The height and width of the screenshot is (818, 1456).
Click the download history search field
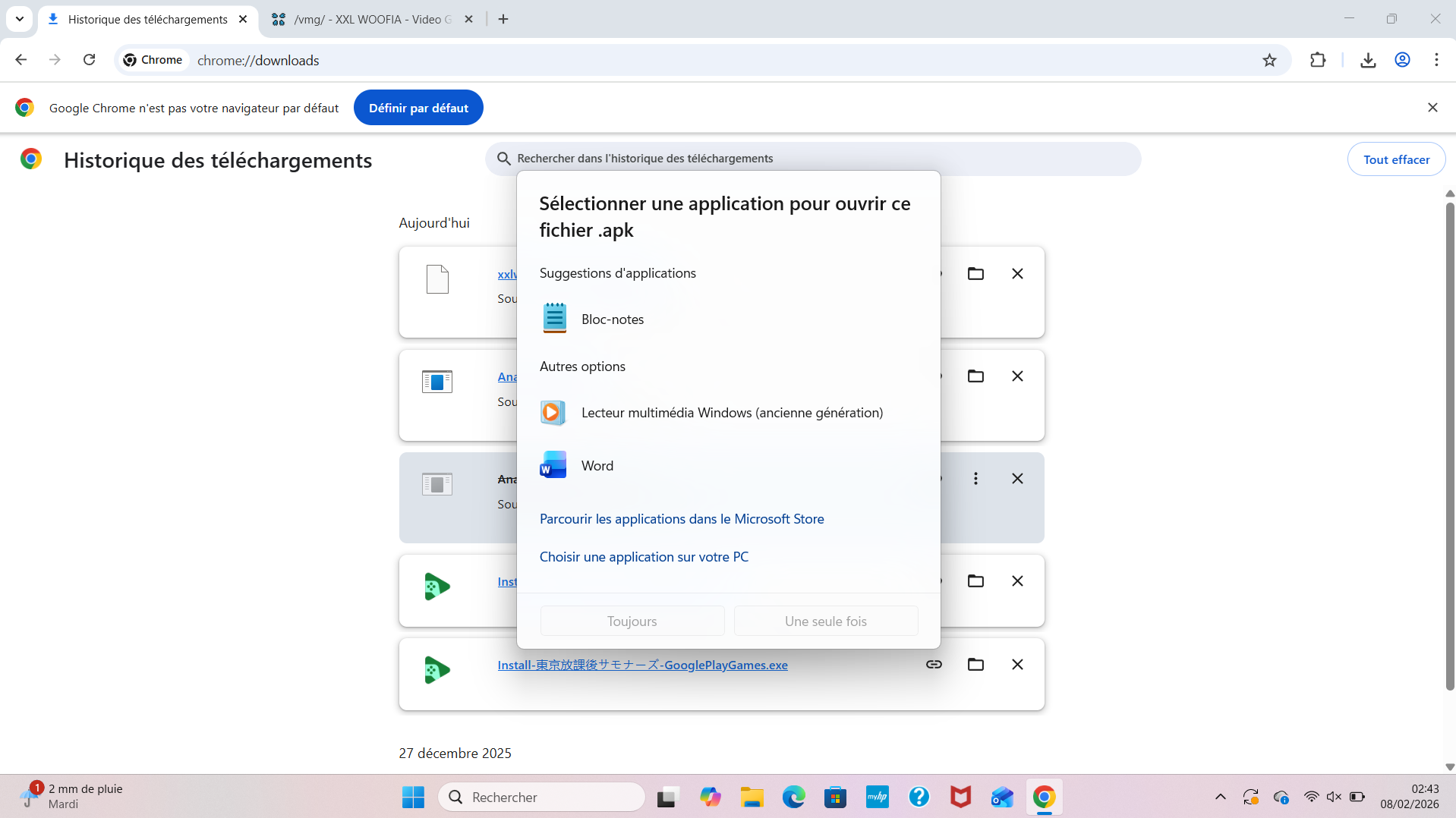(x=813, y=159)
